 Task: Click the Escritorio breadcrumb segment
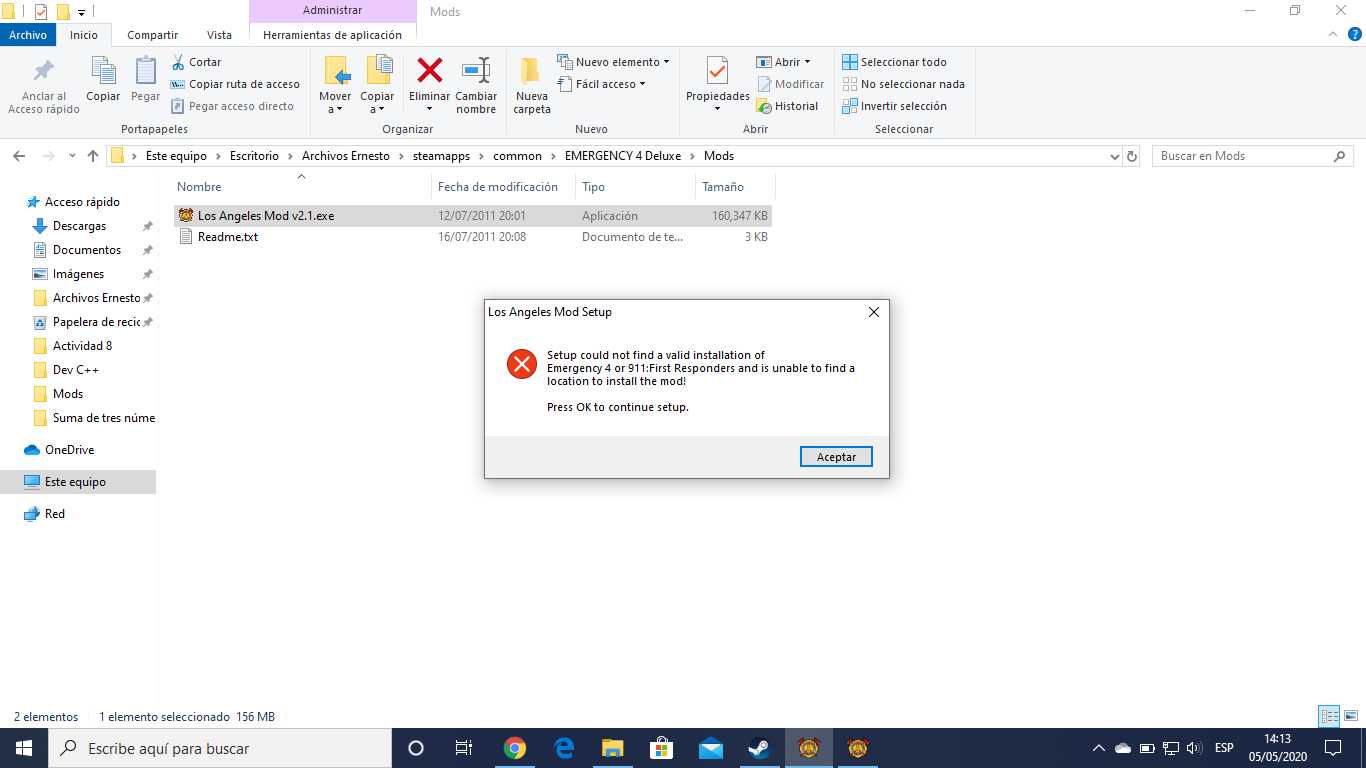pos(254,156)
